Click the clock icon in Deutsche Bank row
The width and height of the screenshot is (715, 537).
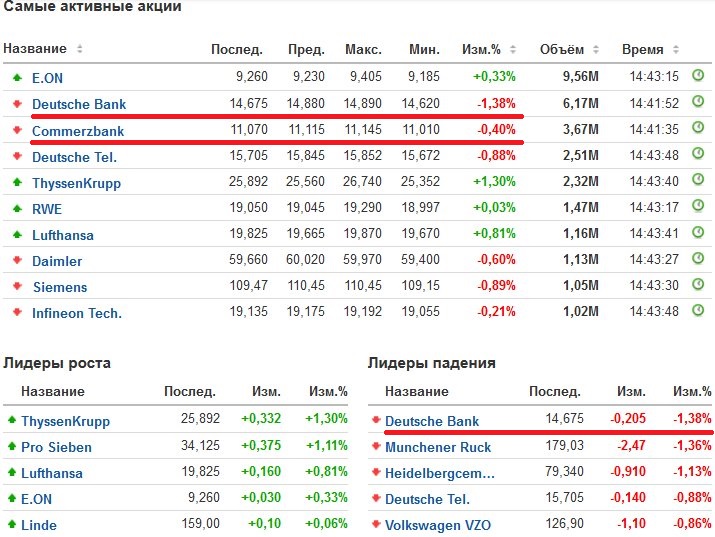698,103
